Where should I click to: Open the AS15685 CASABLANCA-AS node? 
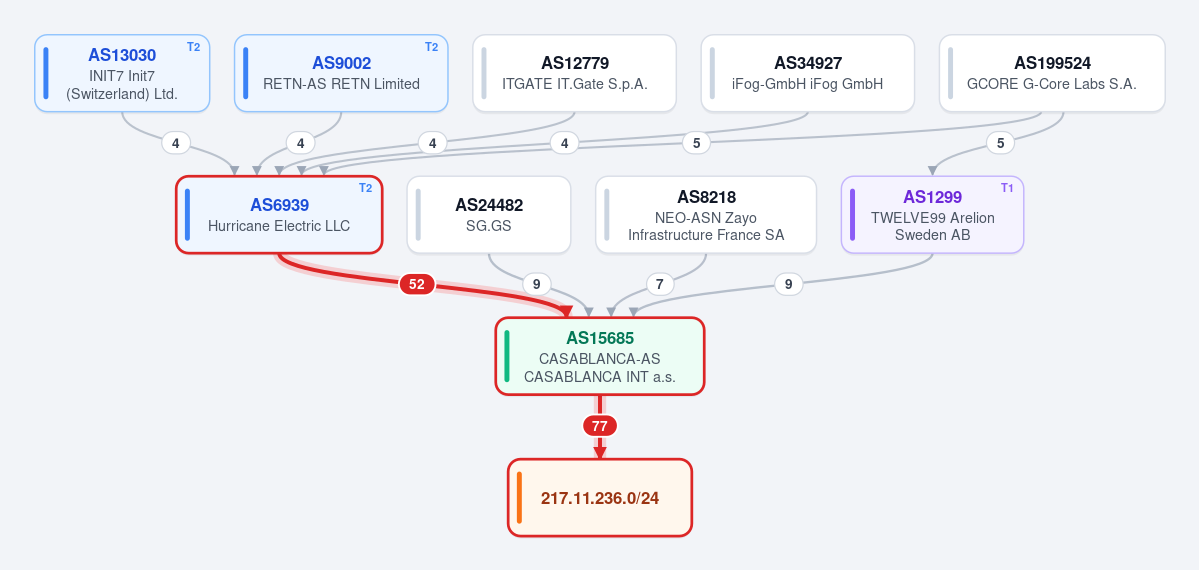[x=600, y=357]
